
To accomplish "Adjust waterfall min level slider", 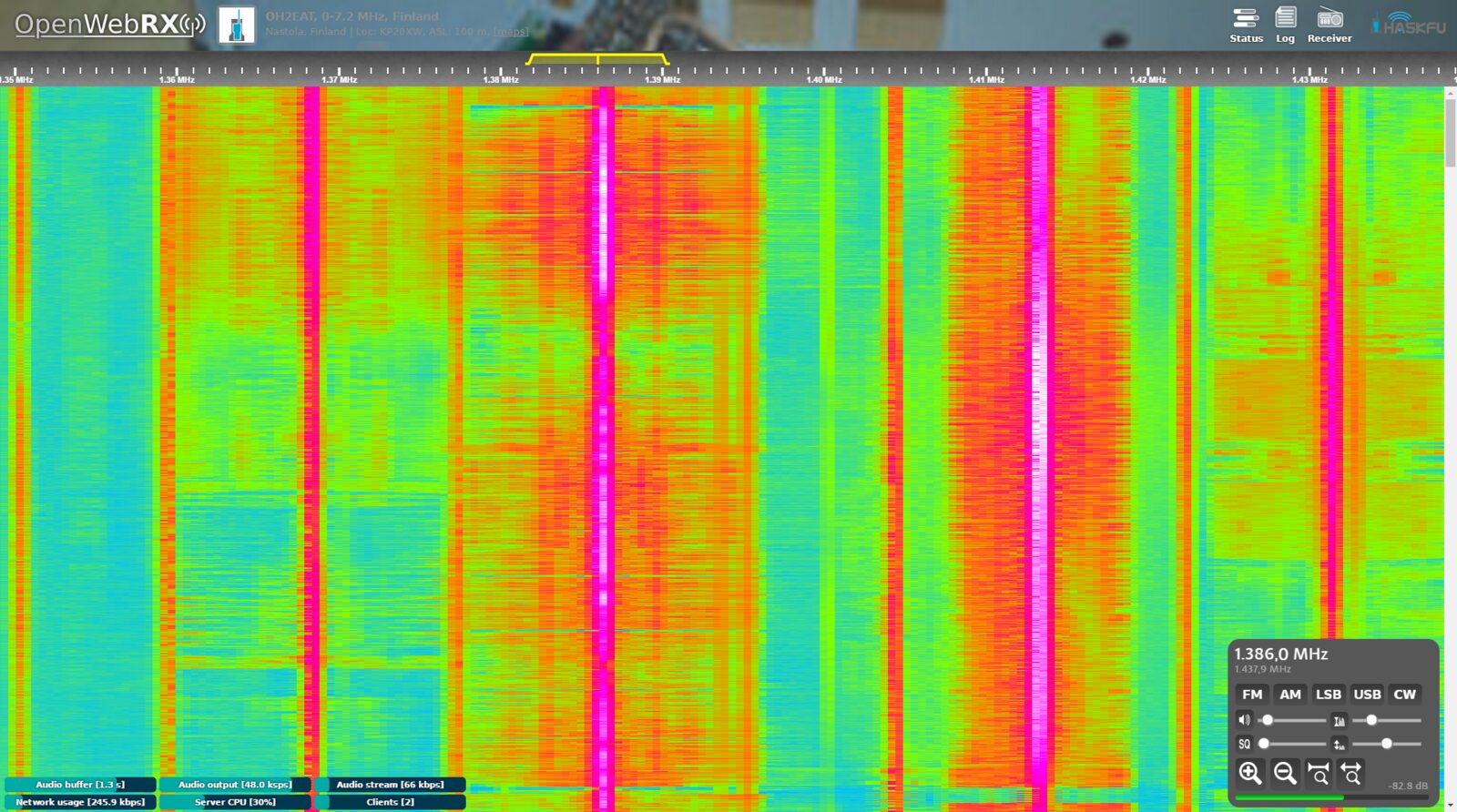I will [x=1386, y=744].
